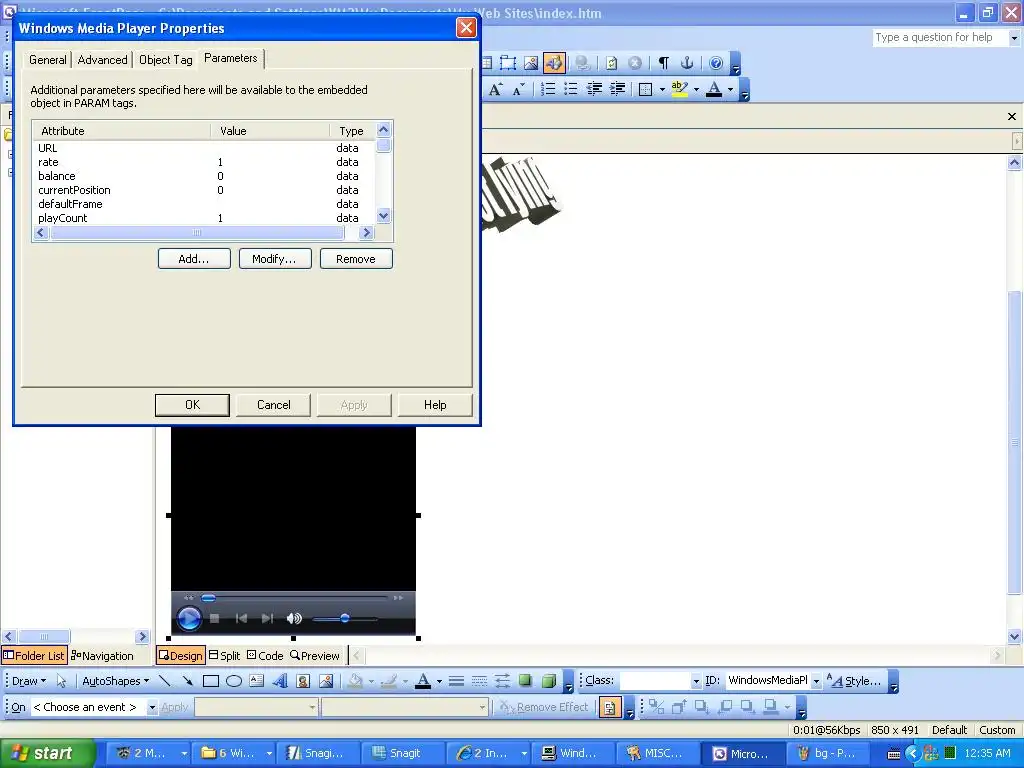Switch to the Object Tag tab

click(166, 59)
